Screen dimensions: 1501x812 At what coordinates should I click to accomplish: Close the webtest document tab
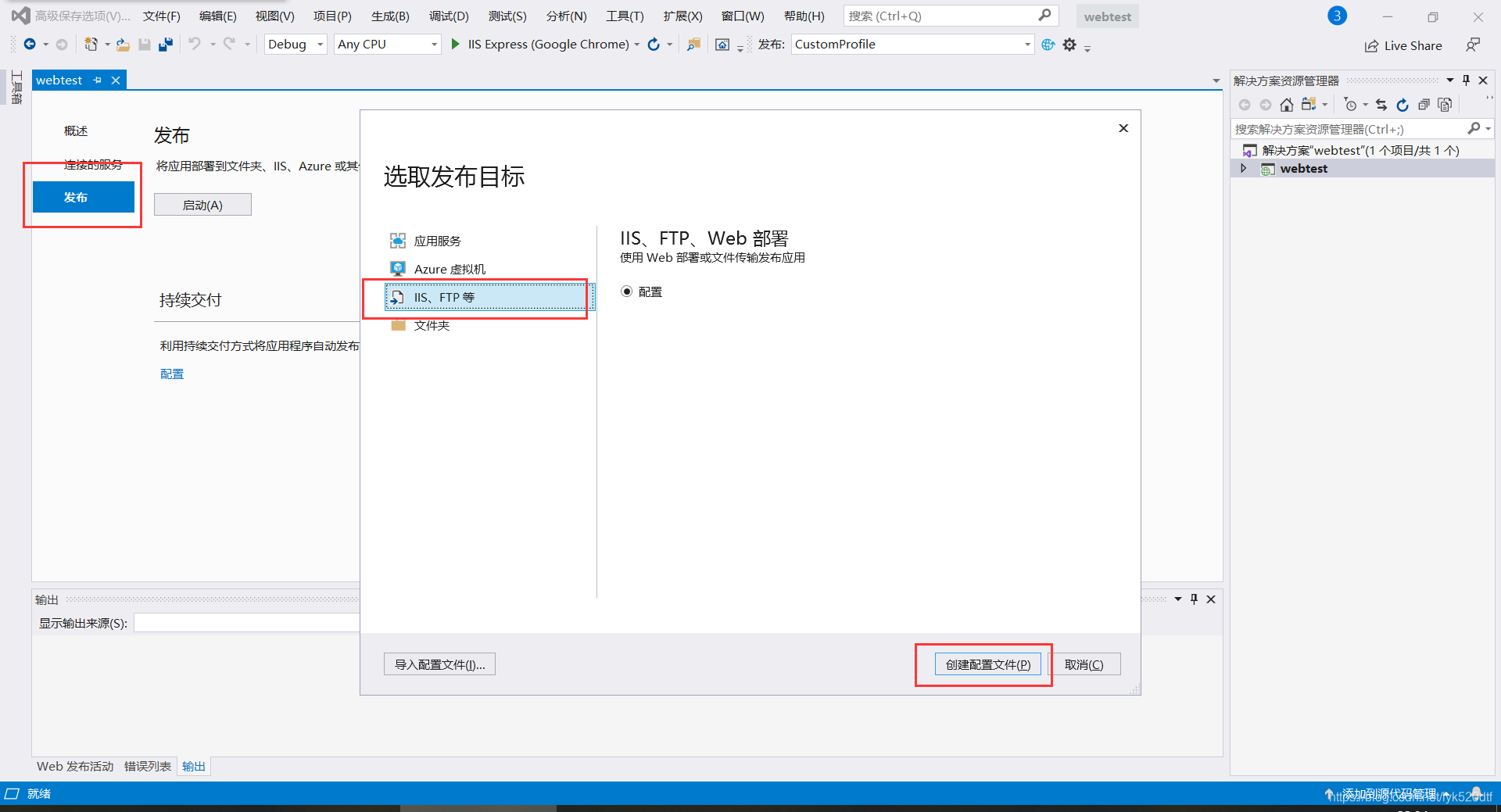pyautogui.click(x=116, y=80)
